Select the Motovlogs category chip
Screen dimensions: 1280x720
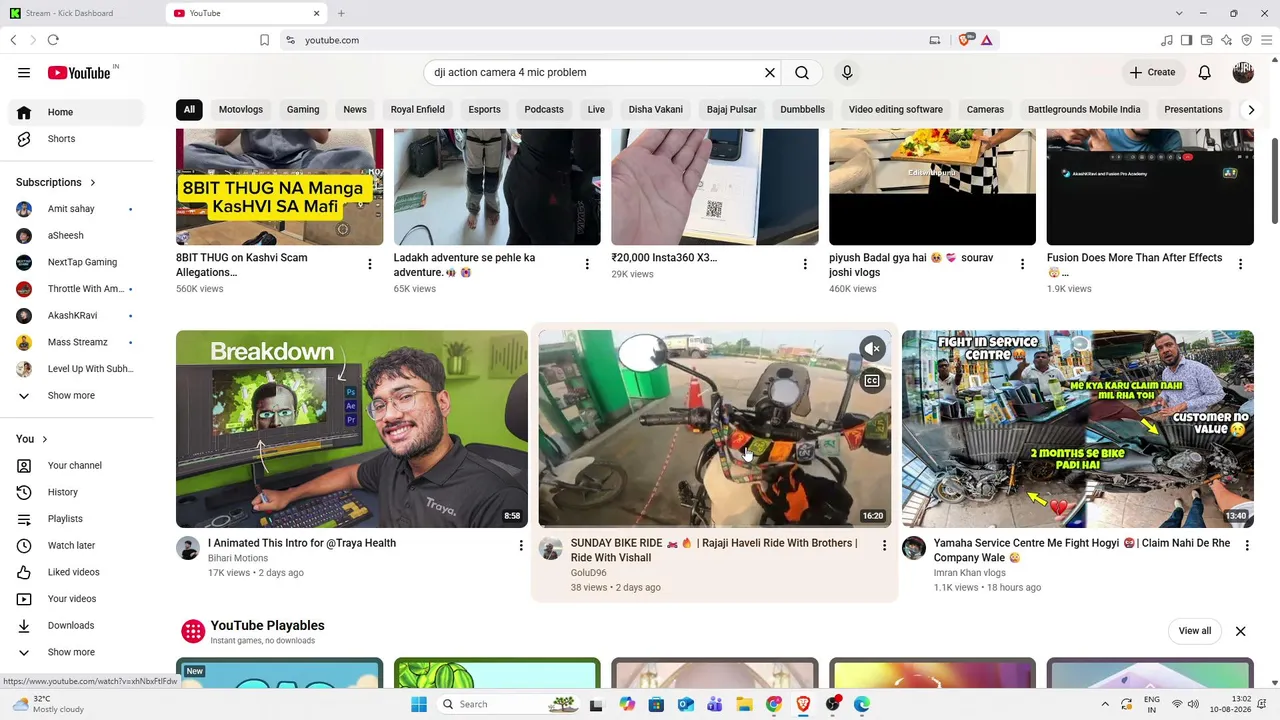click(x=241, y=110)
